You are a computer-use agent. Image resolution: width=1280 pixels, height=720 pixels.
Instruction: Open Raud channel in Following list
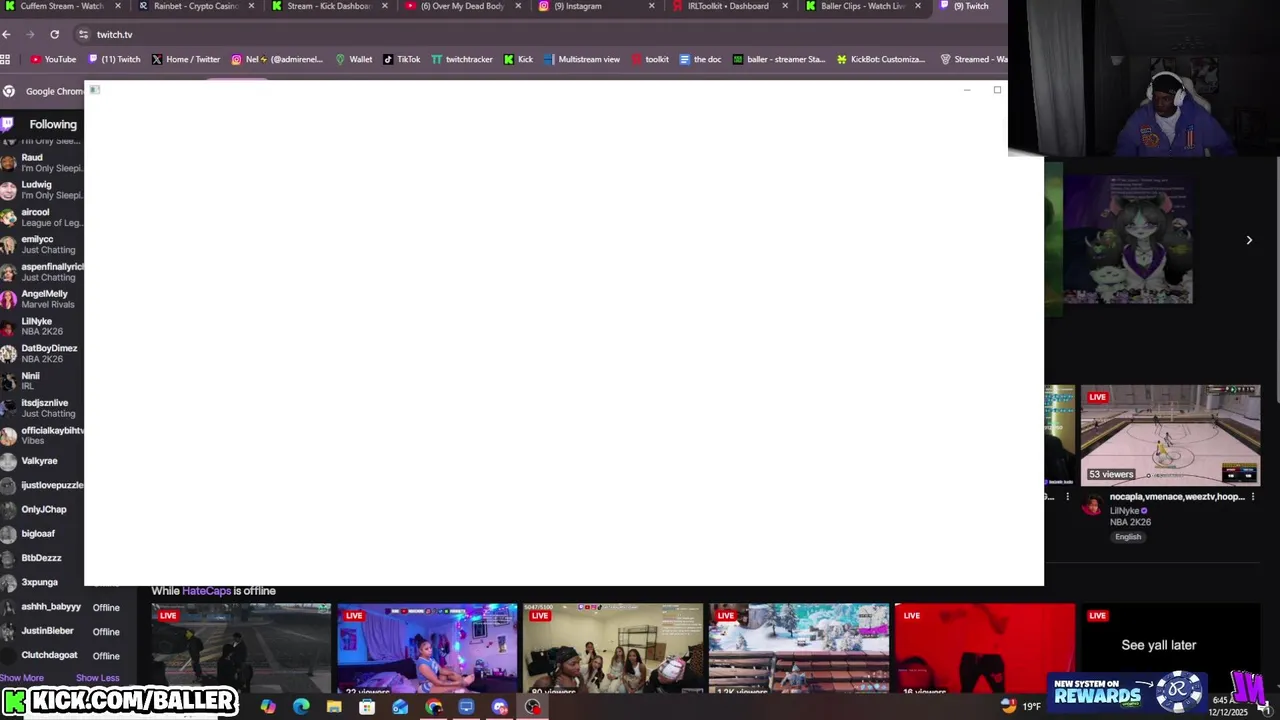click(42, 163)
